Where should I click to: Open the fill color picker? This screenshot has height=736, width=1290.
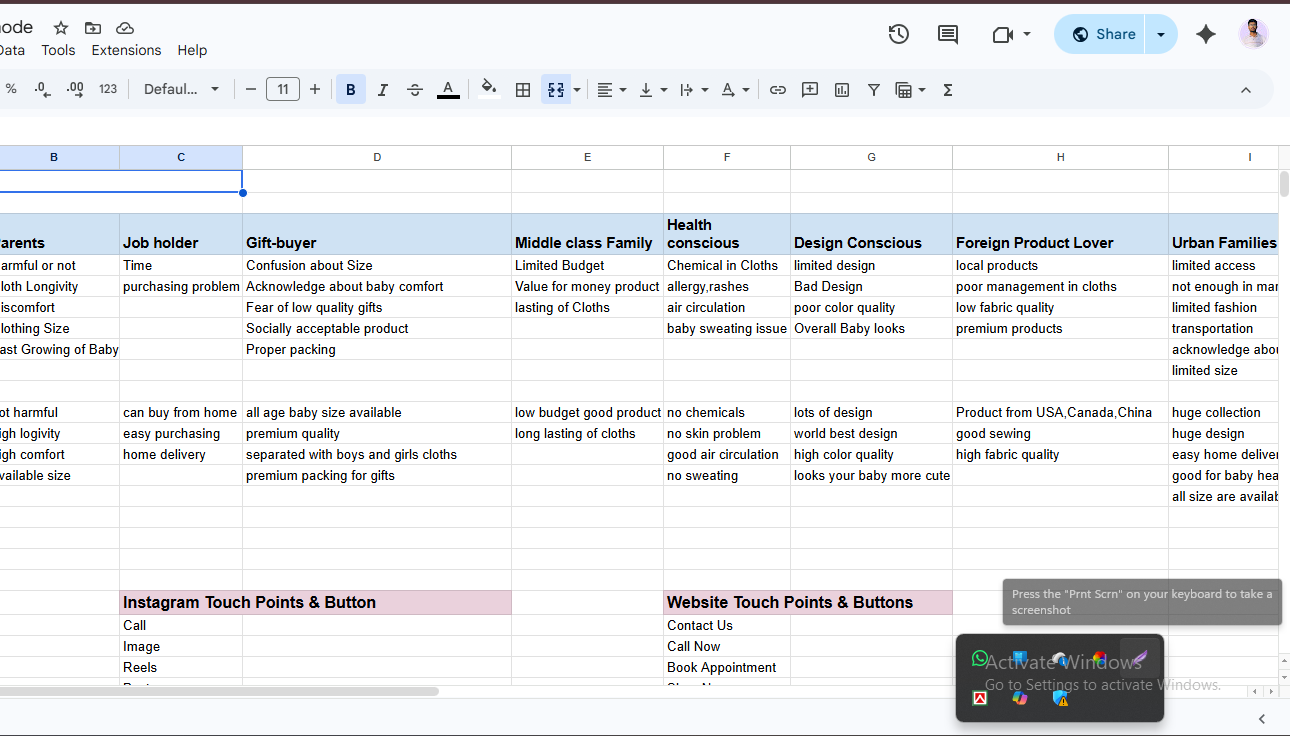pos(488,90)
